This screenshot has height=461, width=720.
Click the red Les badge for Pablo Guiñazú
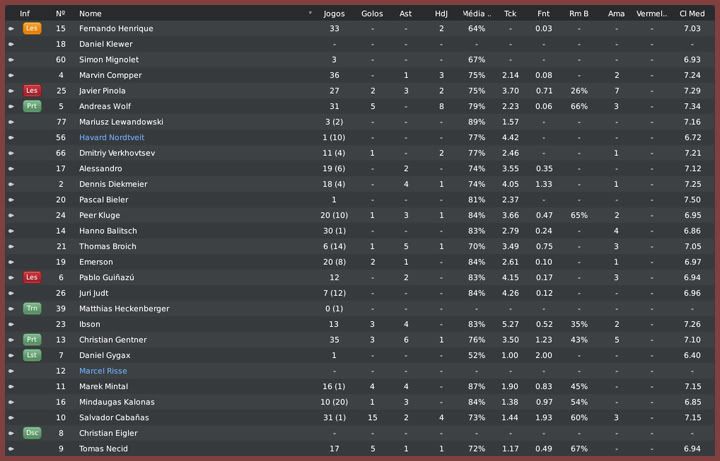point(32,277)
